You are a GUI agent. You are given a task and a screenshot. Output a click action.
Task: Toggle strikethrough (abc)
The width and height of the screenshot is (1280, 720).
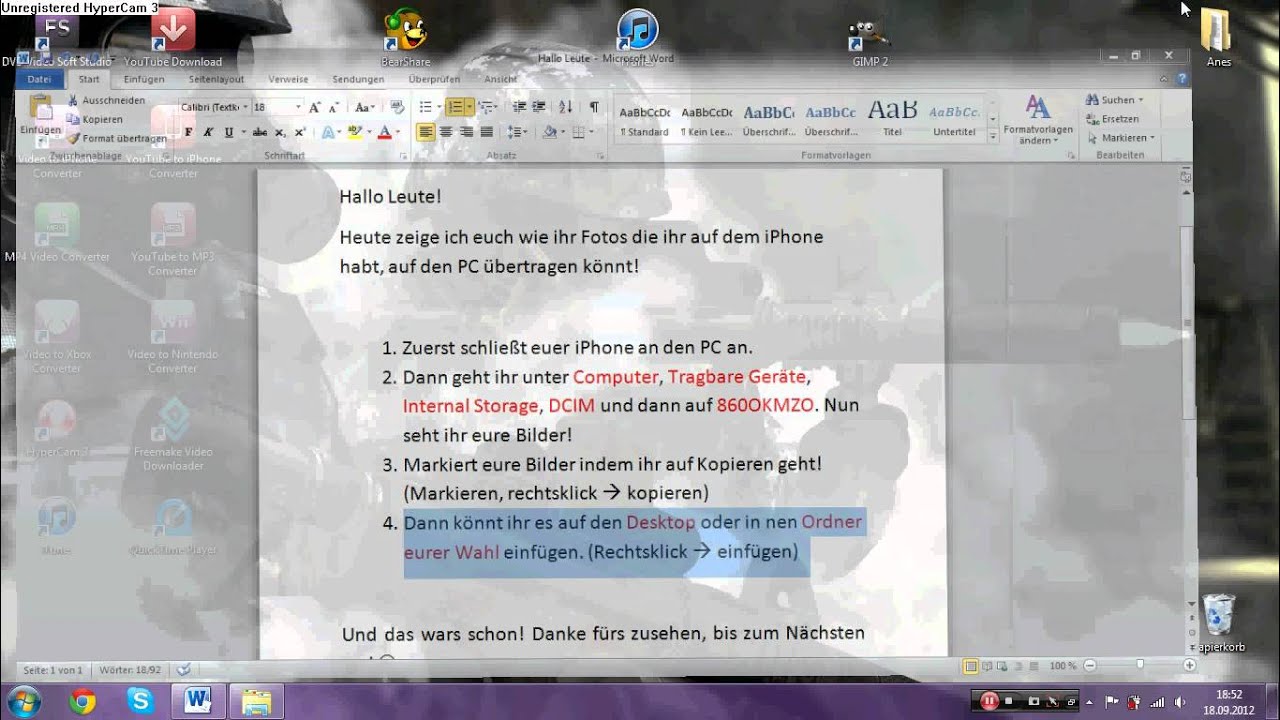click(260, 132)
